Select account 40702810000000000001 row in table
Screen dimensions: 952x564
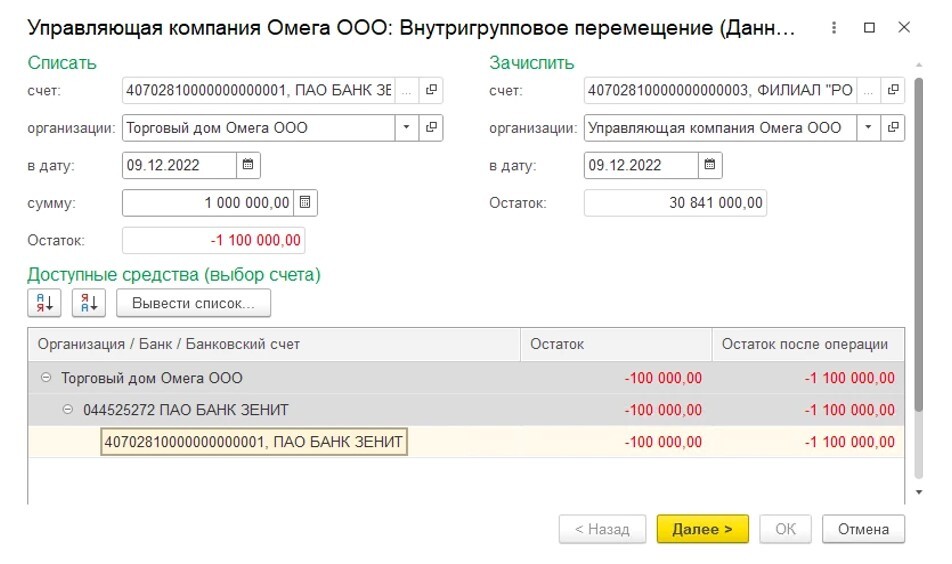[254, 442]
